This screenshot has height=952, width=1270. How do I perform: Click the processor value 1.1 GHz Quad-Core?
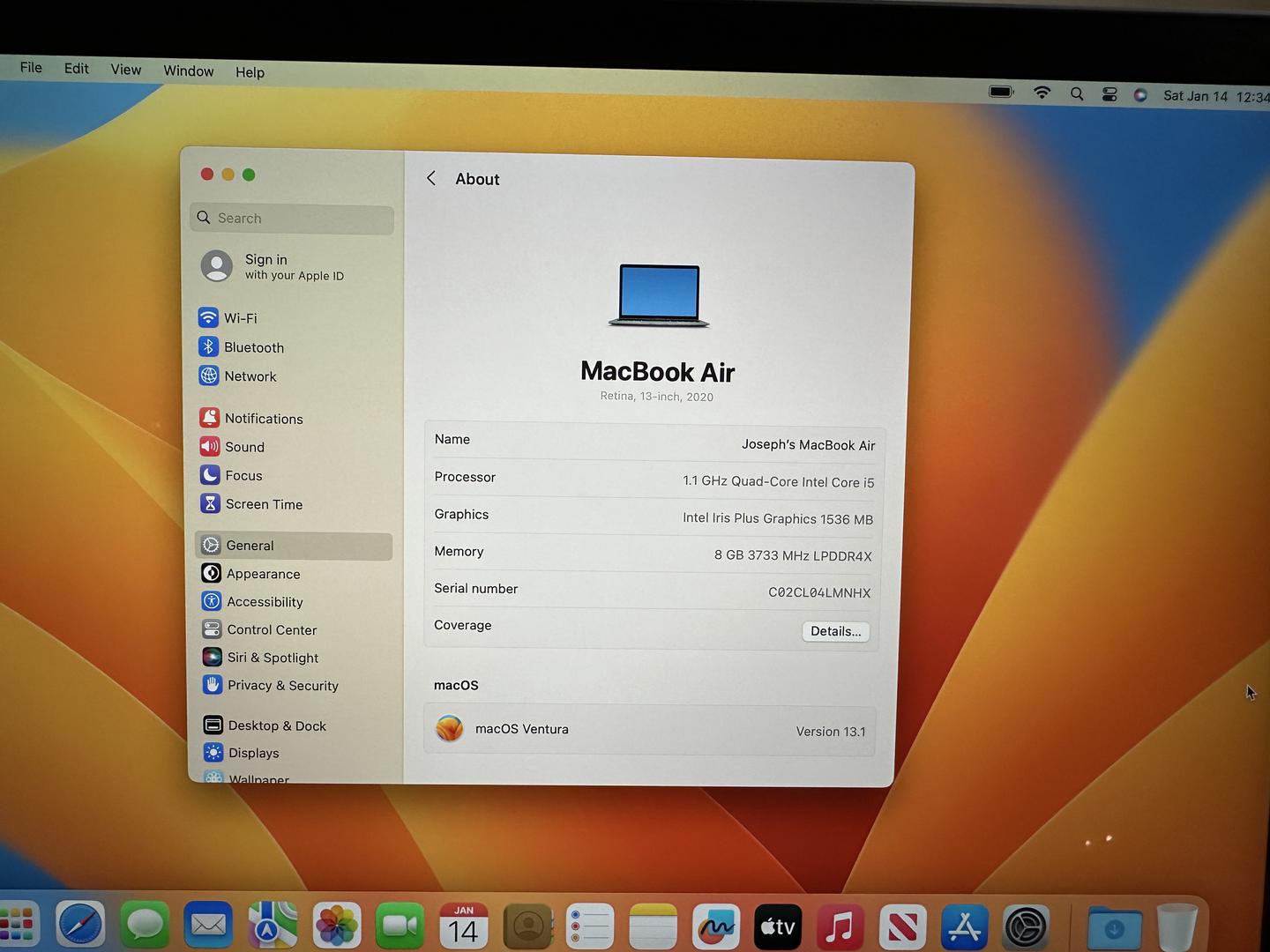(x=779, y=481)
